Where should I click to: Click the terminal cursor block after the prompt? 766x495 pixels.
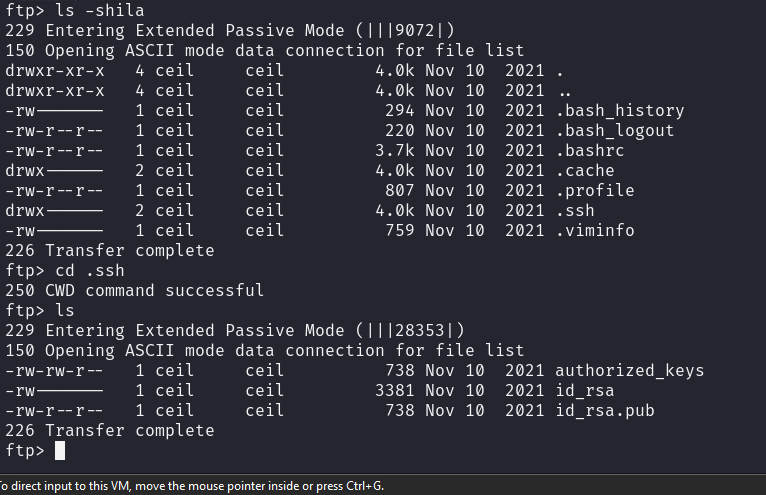point(60,451)
